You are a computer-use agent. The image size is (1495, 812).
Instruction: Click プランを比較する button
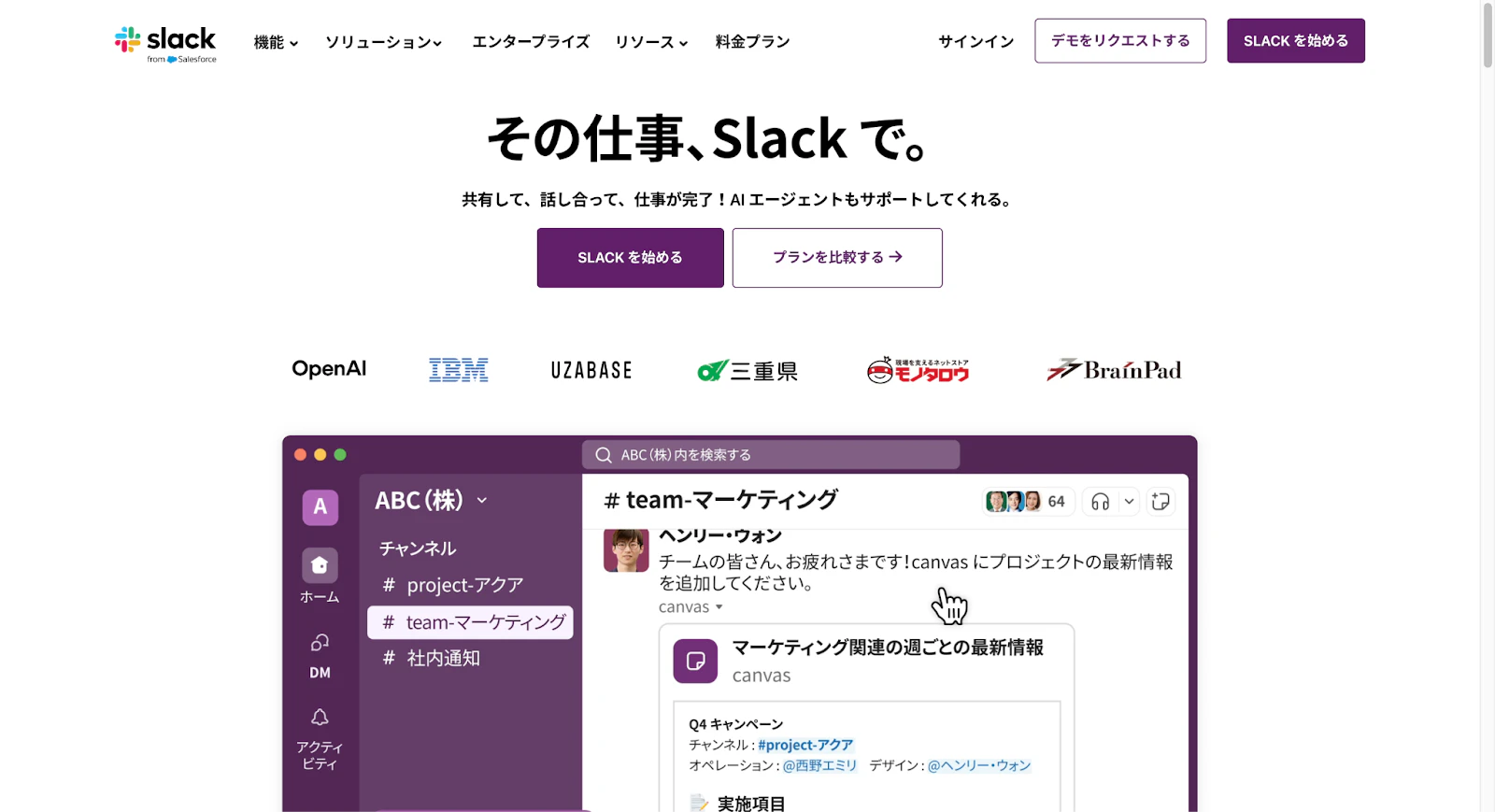tap(837, 258)
